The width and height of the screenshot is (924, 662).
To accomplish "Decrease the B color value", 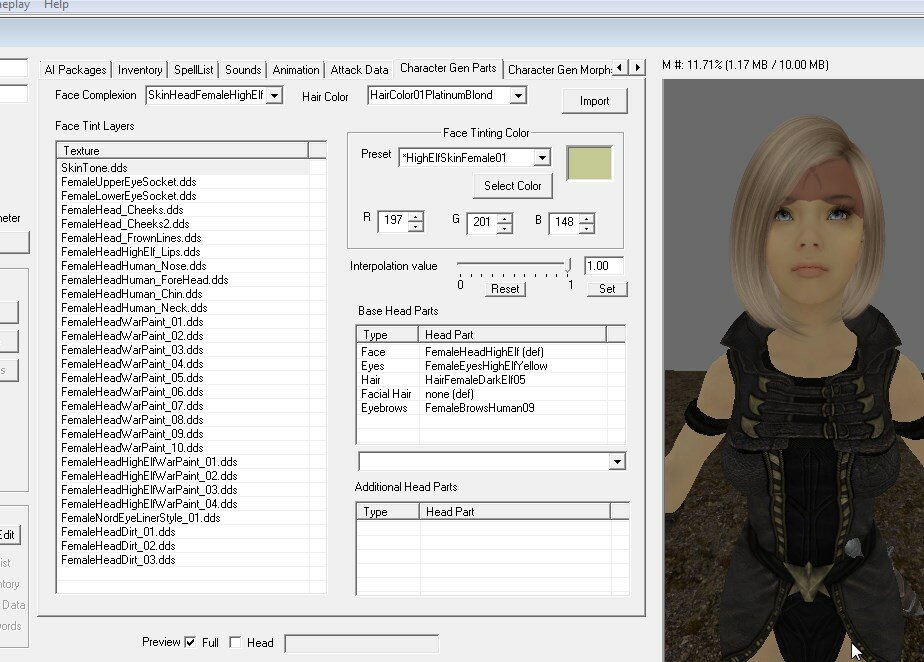I will click(x=587, y=228).
